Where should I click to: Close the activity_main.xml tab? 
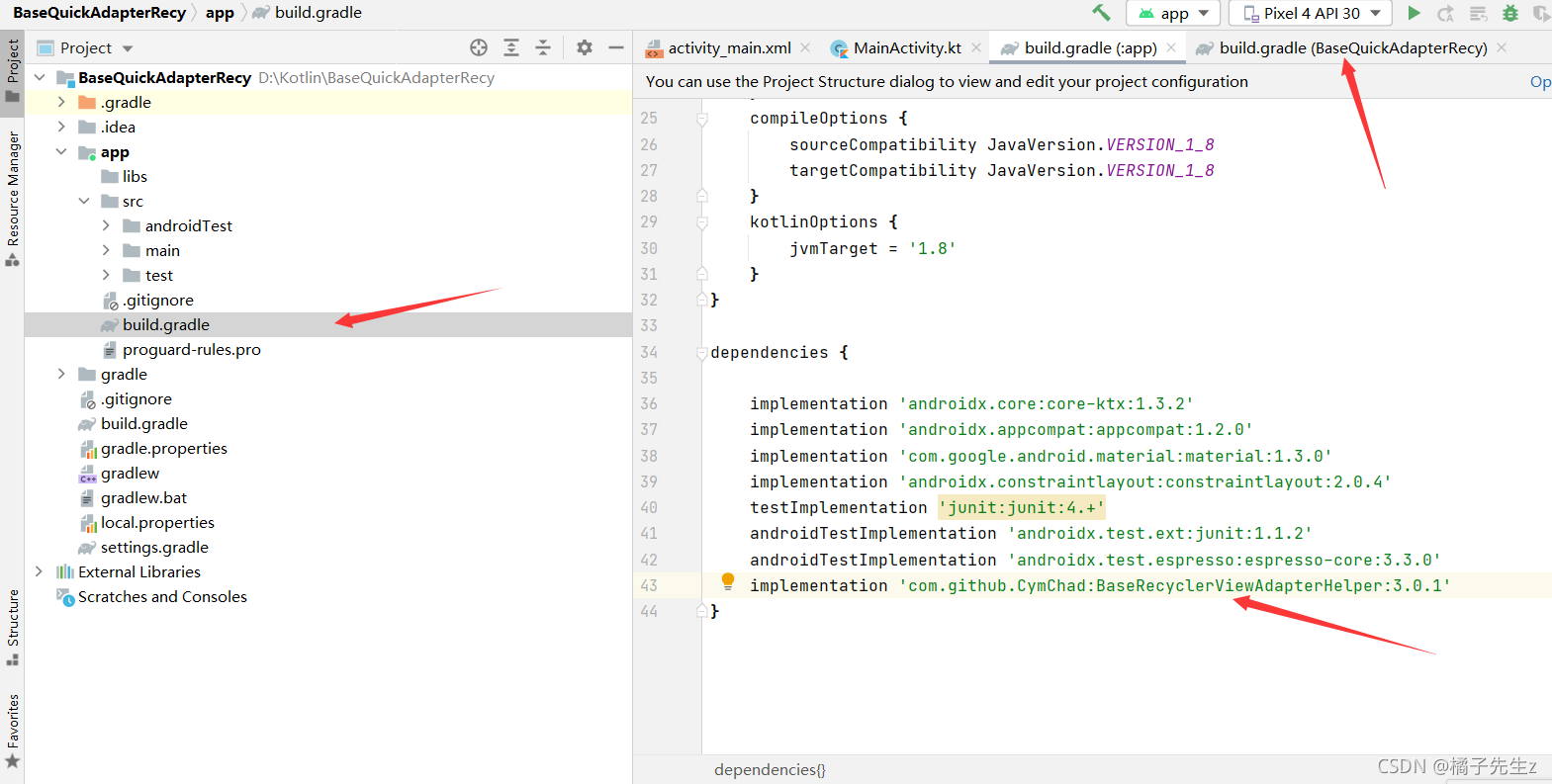[806, 47]
